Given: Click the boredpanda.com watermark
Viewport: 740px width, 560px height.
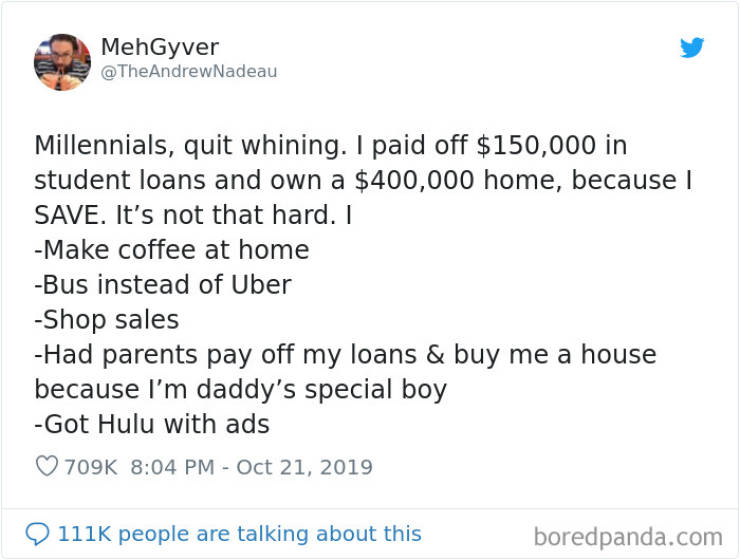Looking at the screenshot, I should pos(627,536).
